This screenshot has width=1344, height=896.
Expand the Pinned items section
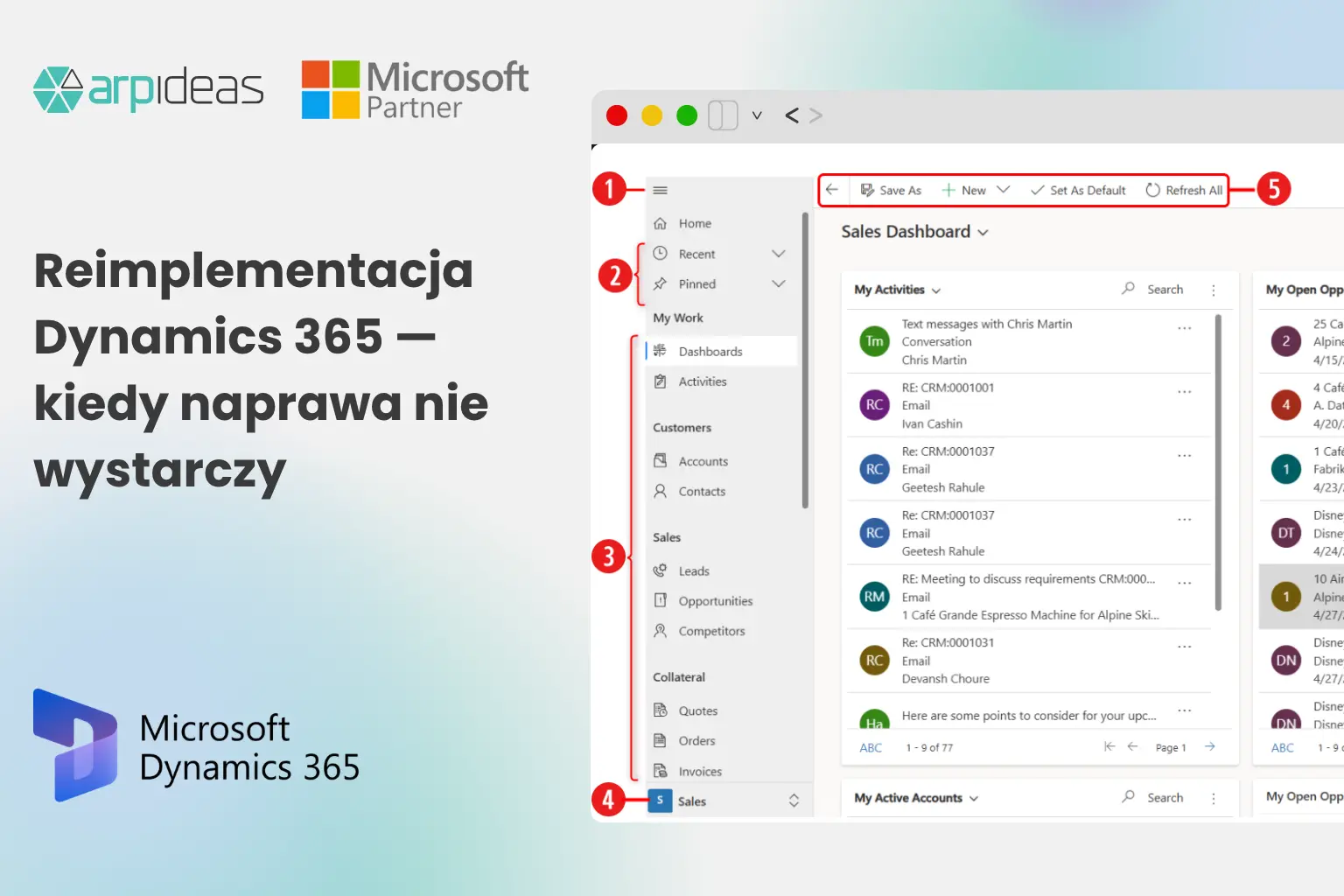(x=778, y=283)
